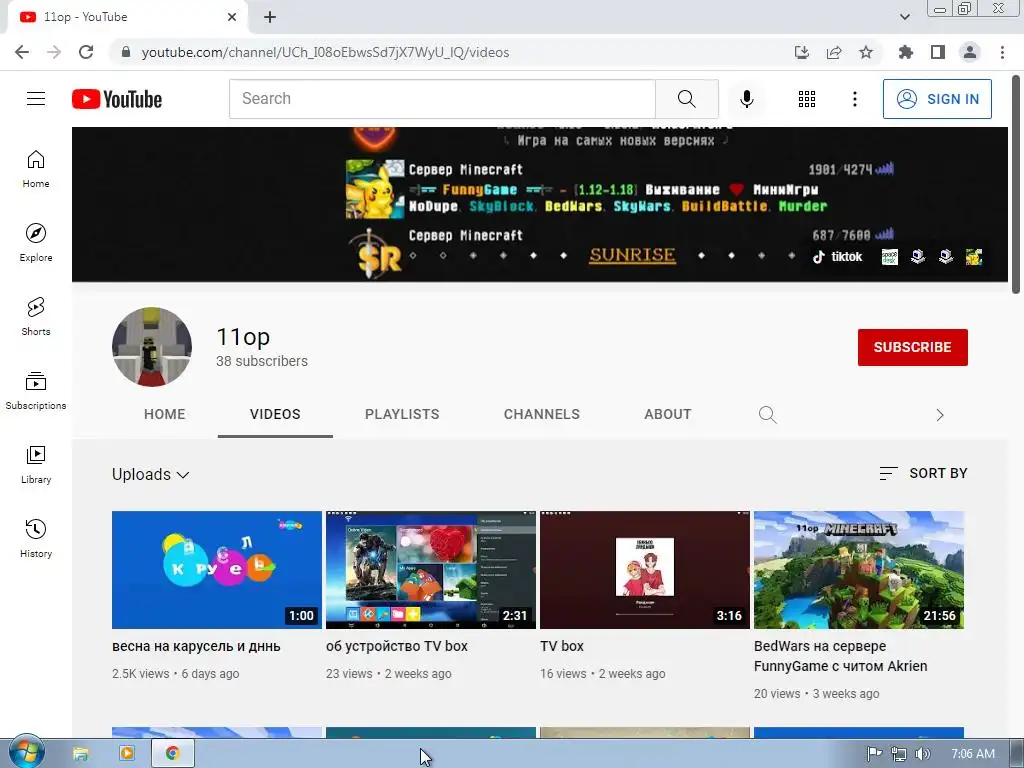
Task: Open video title 'TV box'
Action: [562, 646]
